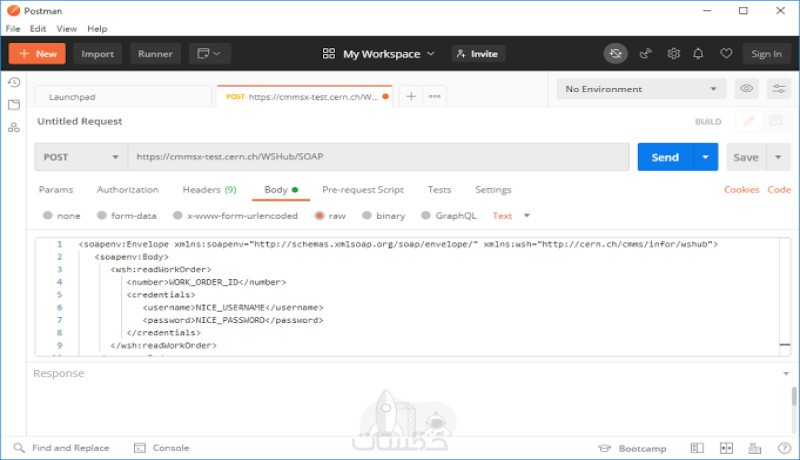Switch to the Launchpad tab
This screenshot has width=800, height=460.
coord(123,96)
